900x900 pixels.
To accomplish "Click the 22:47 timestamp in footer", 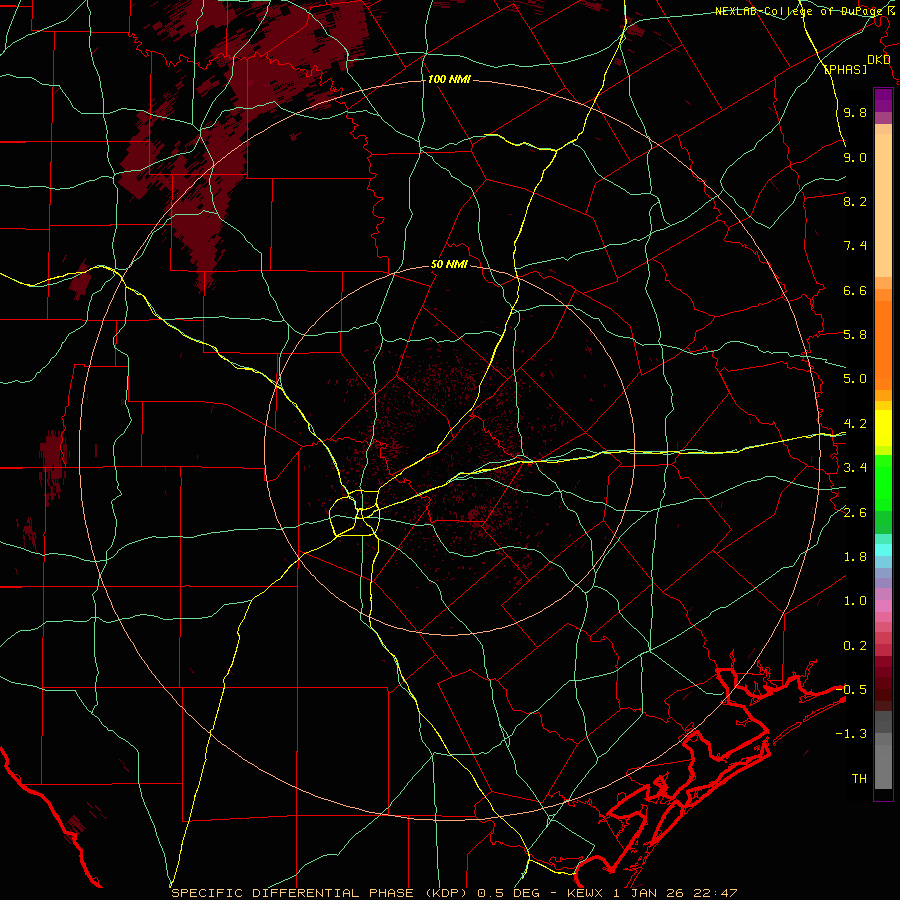I will tap(717, 893).
